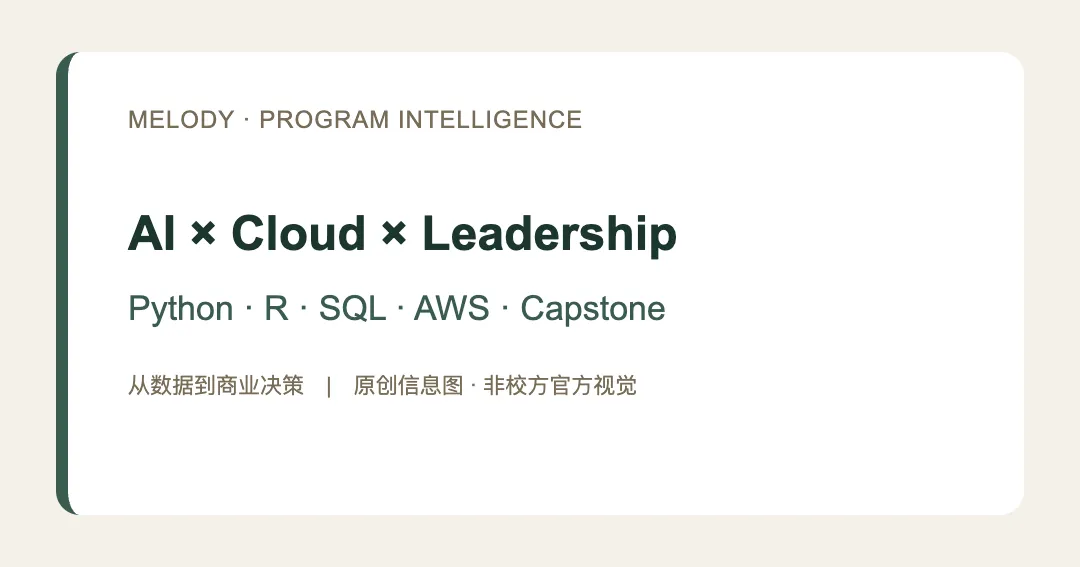Click the dark green accent bar

coord(63,283)
